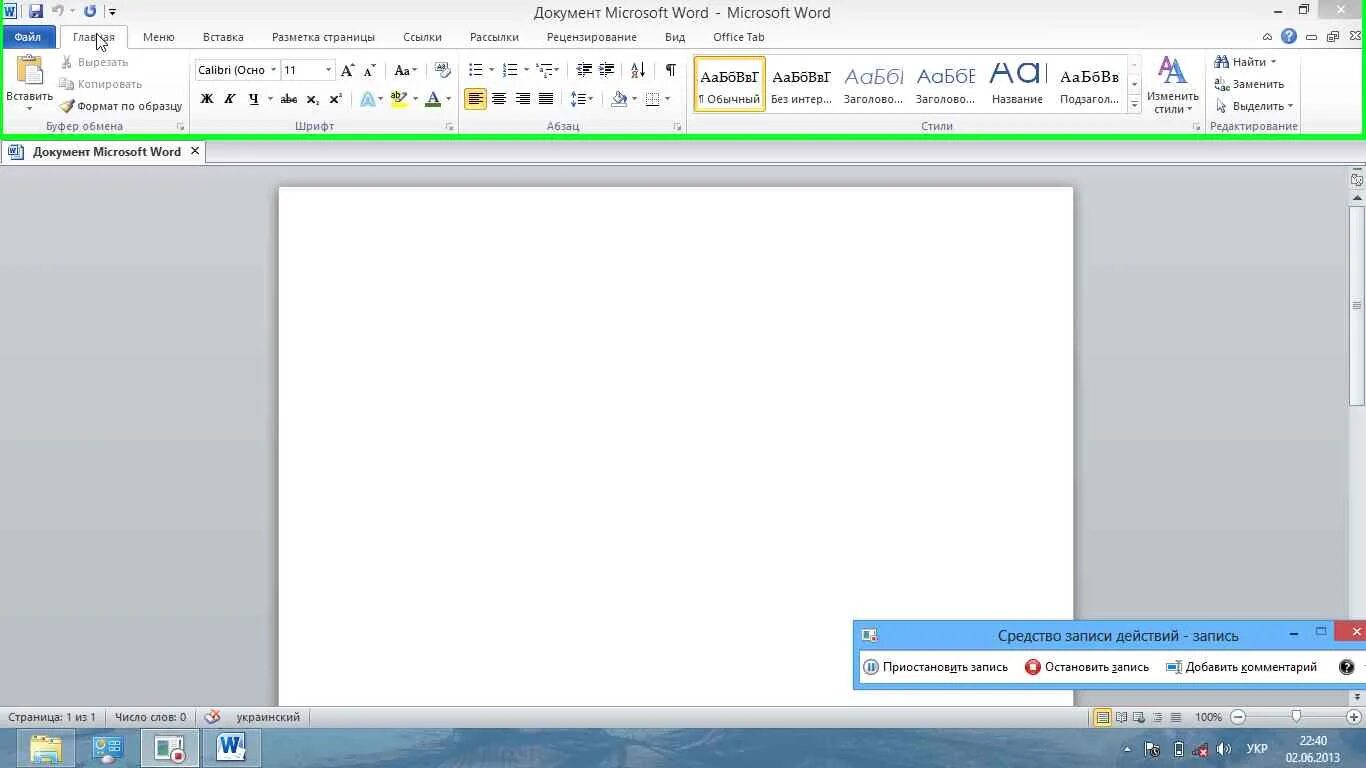Click Остановить запись button
This screenshot has width=1366, height=768.
pos(1087,667)
